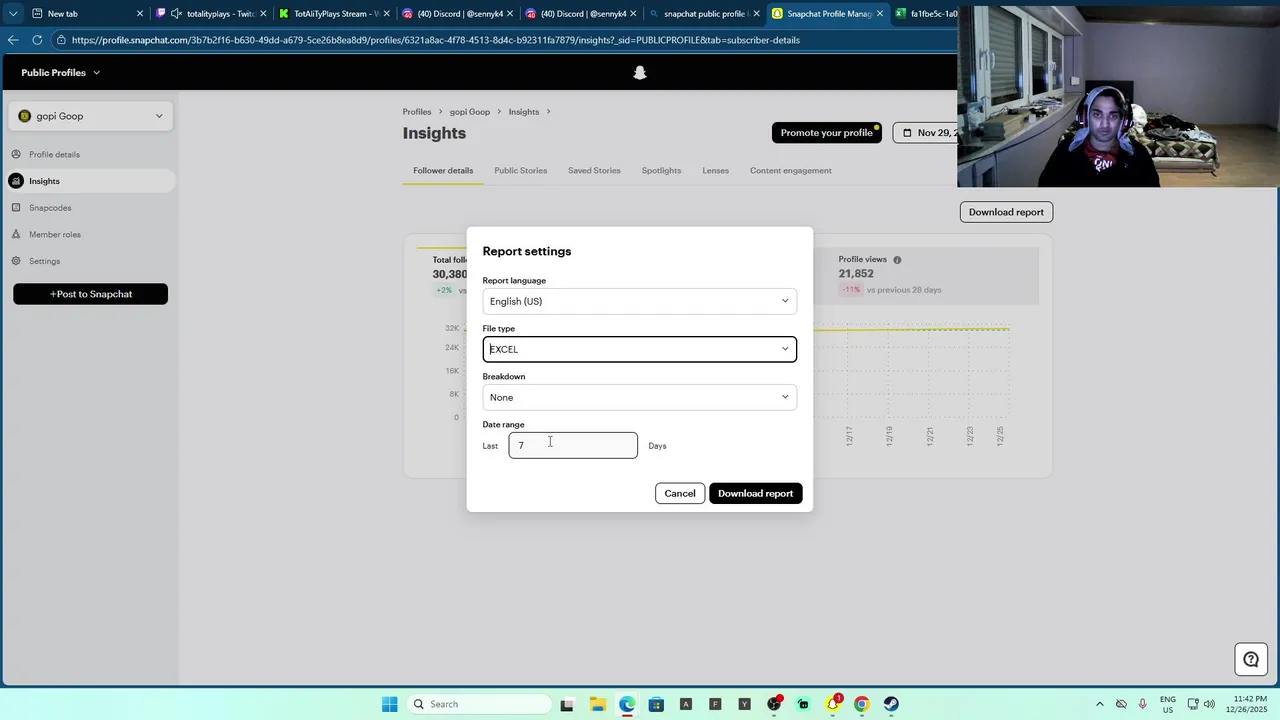The image size is (1280, 720).
Task: Open the browser tab search chevron
Action: click(13, 14)
